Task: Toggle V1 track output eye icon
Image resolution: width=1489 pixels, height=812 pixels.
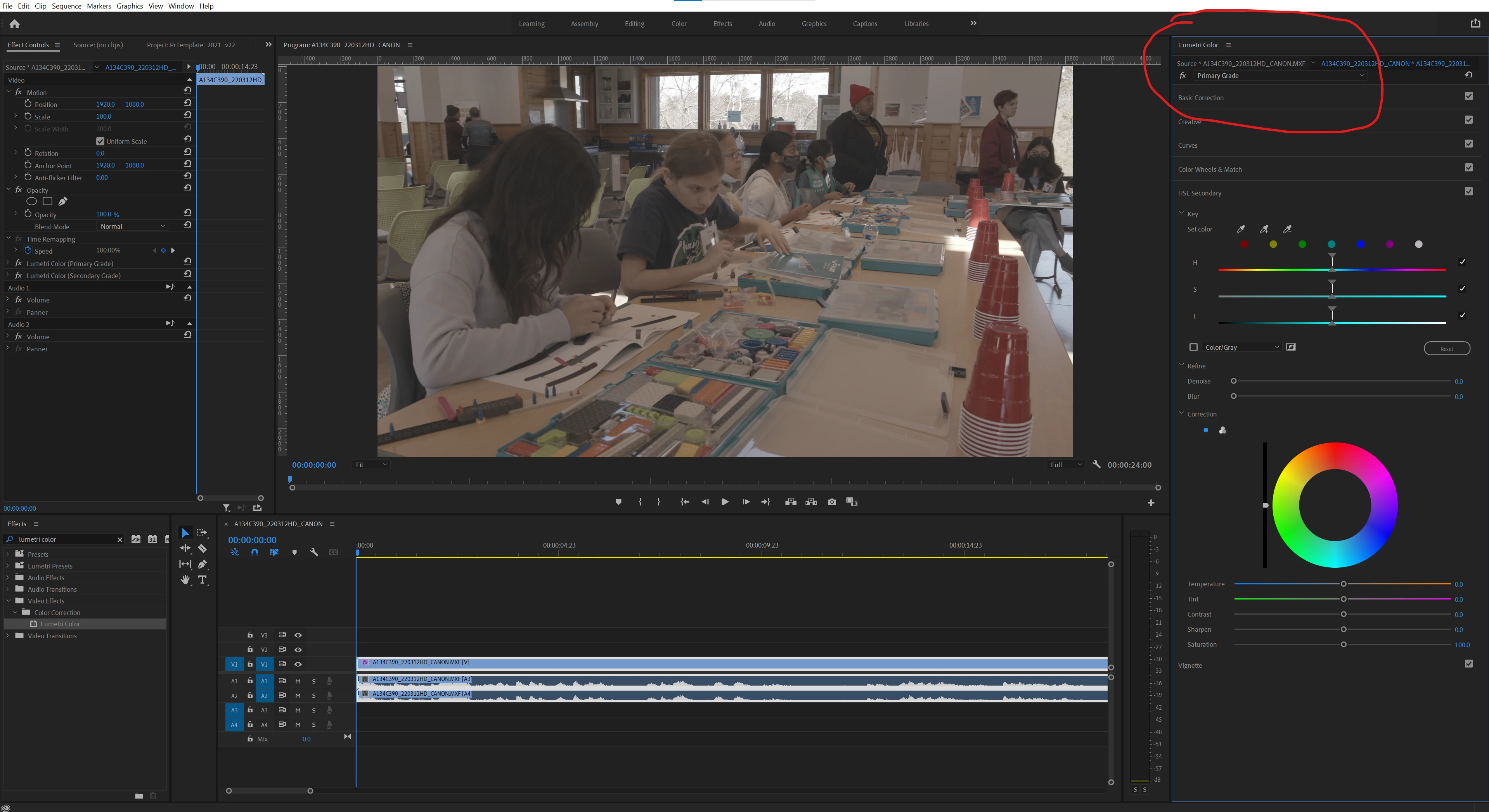Action: coord(298,664)
